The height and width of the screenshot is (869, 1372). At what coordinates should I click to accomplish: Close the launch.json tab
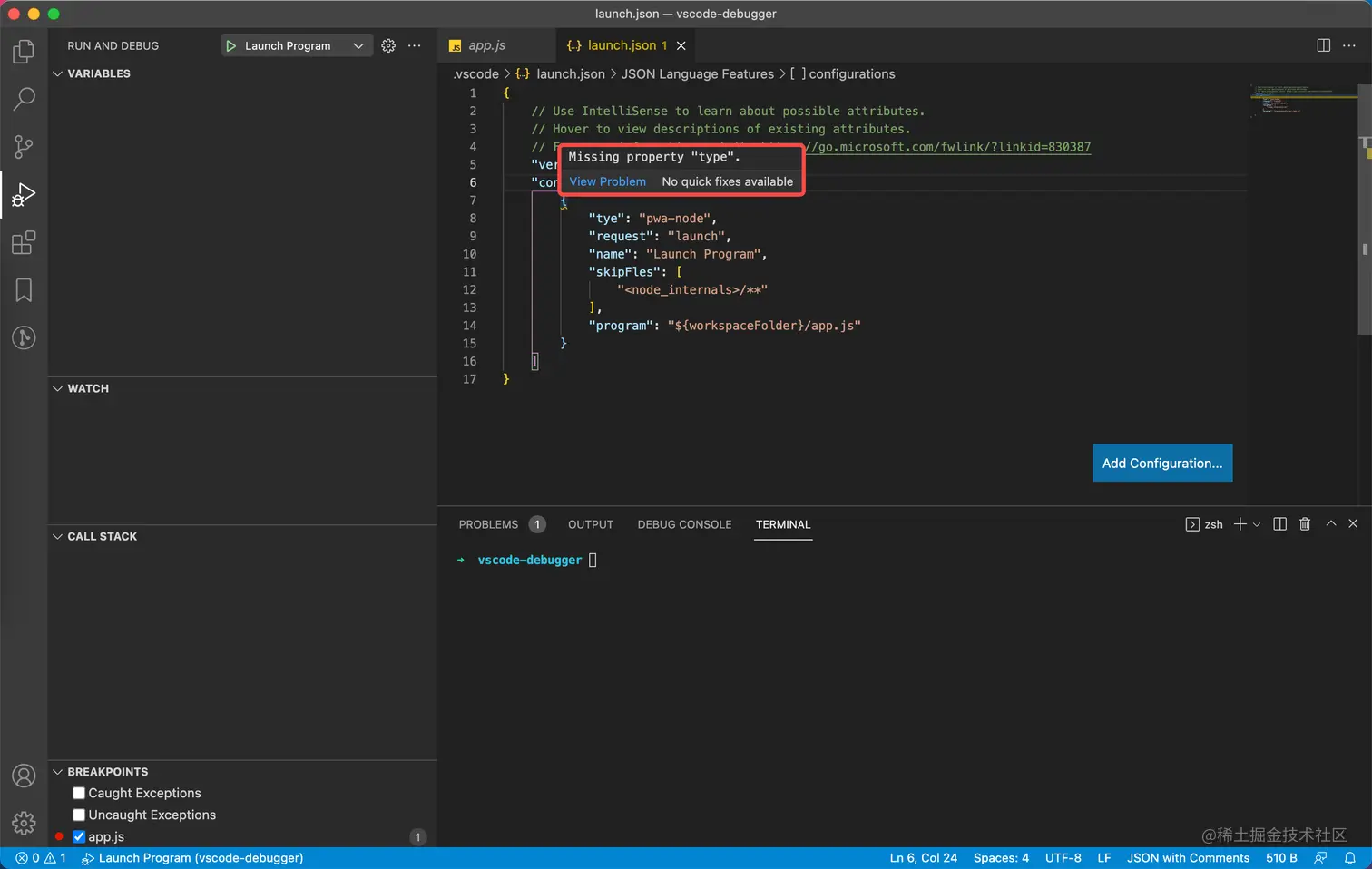681,45
